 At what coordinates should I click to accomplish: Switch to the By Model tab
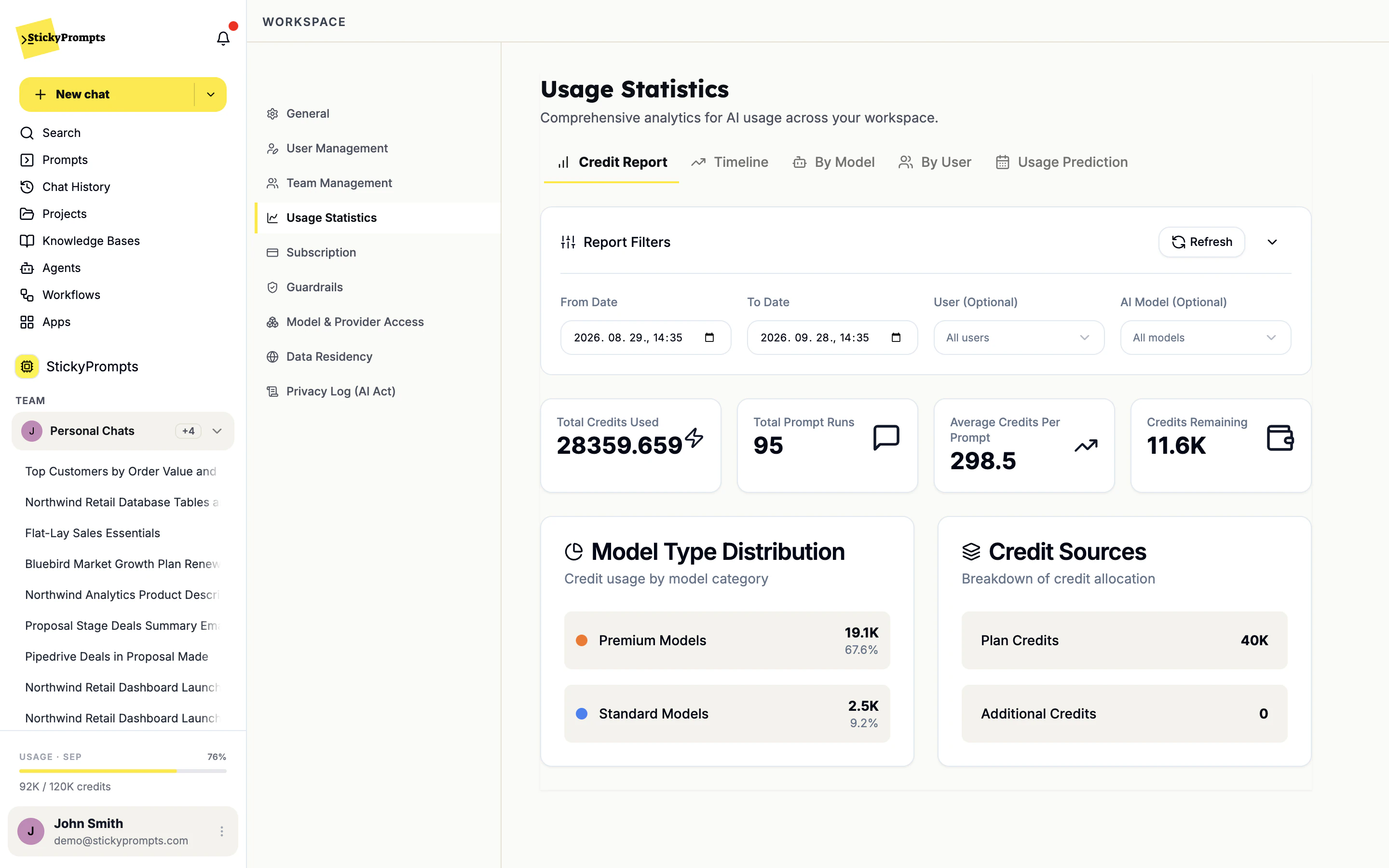point(833,163)
